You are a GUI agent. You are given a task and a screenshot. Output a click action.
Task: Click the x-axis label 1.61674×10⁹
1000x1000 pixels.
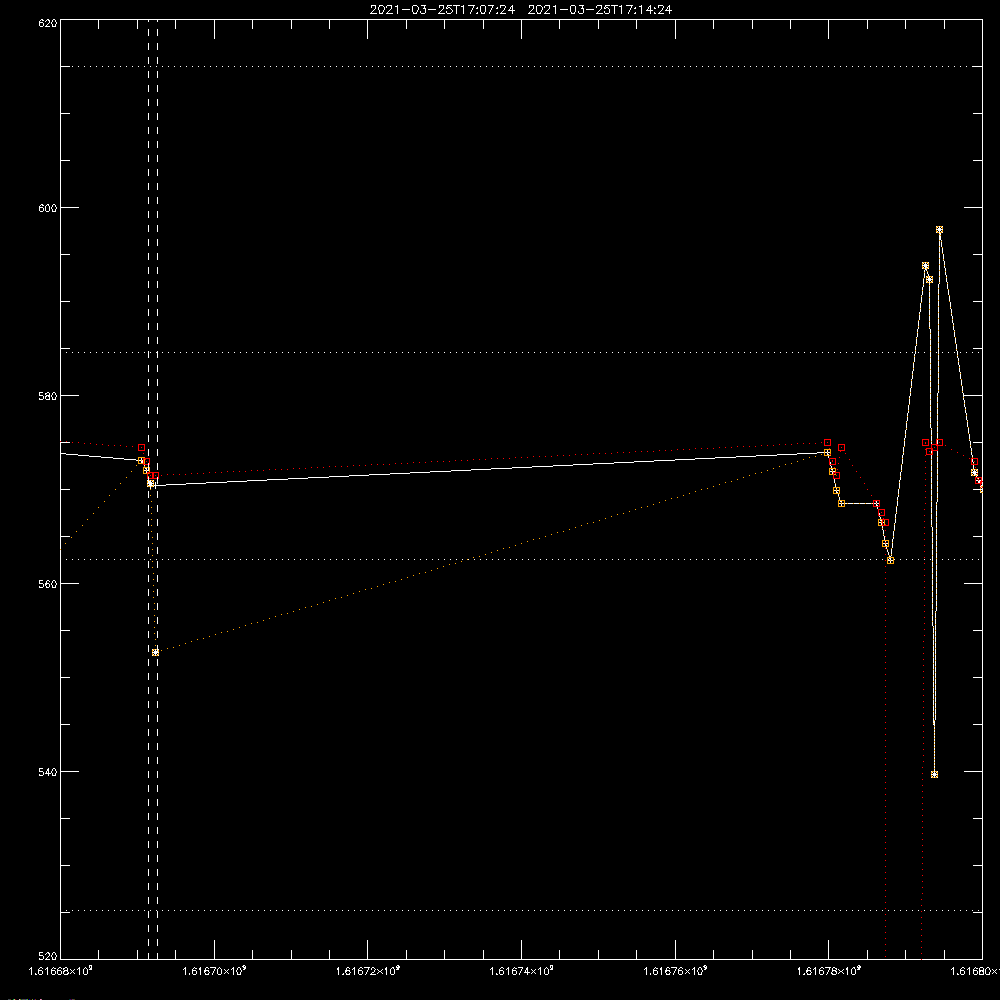522,971
